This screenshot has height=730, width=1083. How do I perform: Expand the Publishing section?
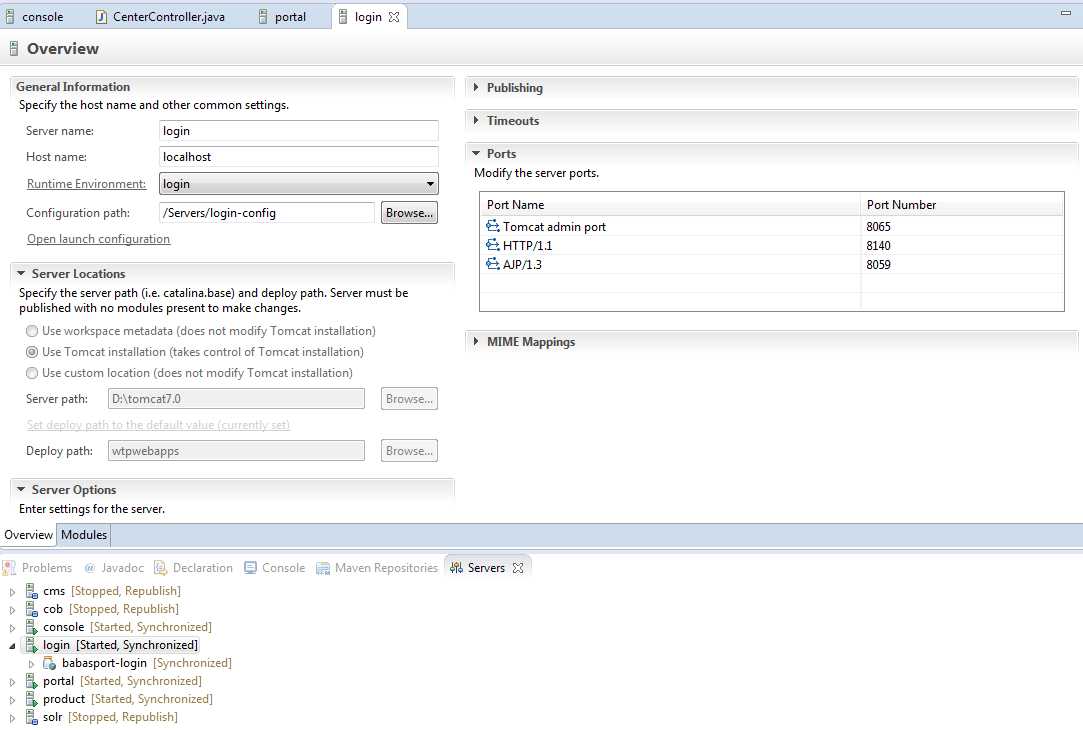point(476,87)
